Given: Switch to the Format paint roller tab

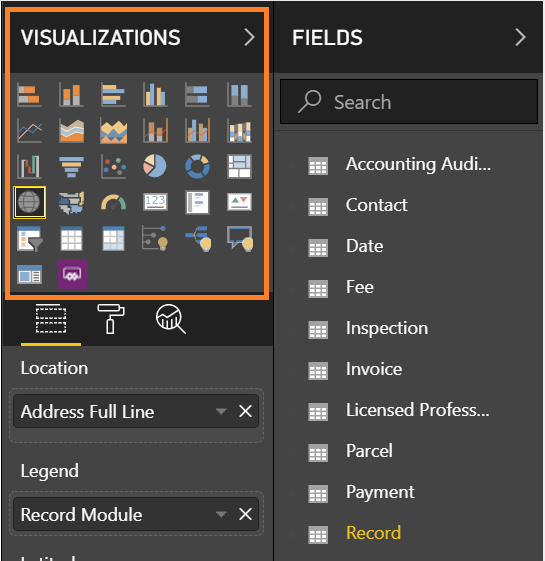Looking at the screenshot, I should (x=111, y=319).
